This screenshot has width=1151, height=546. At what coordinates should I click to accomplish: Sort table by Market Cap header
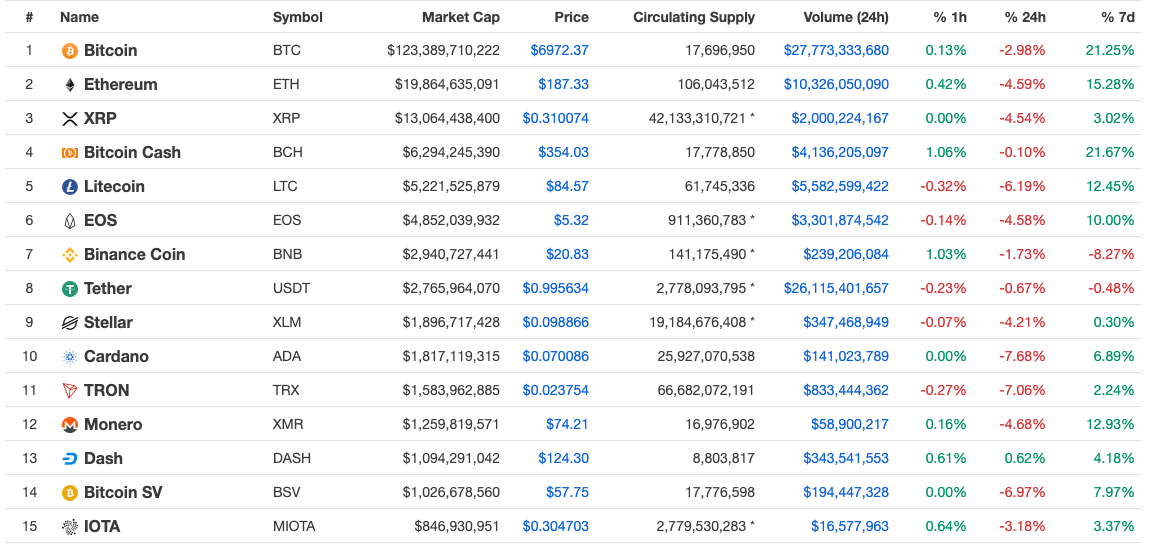461,17
